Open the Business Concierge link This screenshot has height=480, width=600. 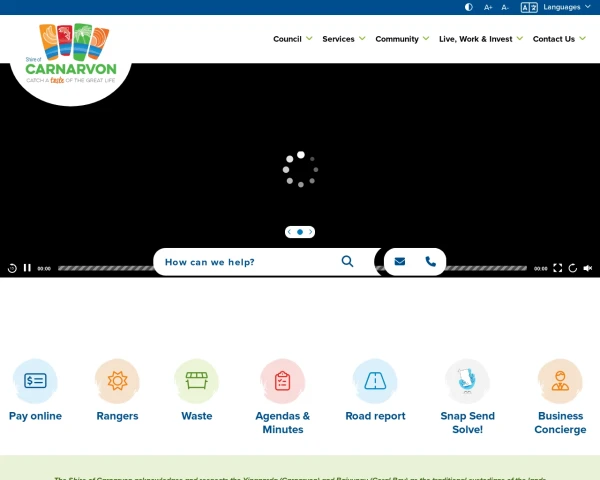[x=560, y=423]
